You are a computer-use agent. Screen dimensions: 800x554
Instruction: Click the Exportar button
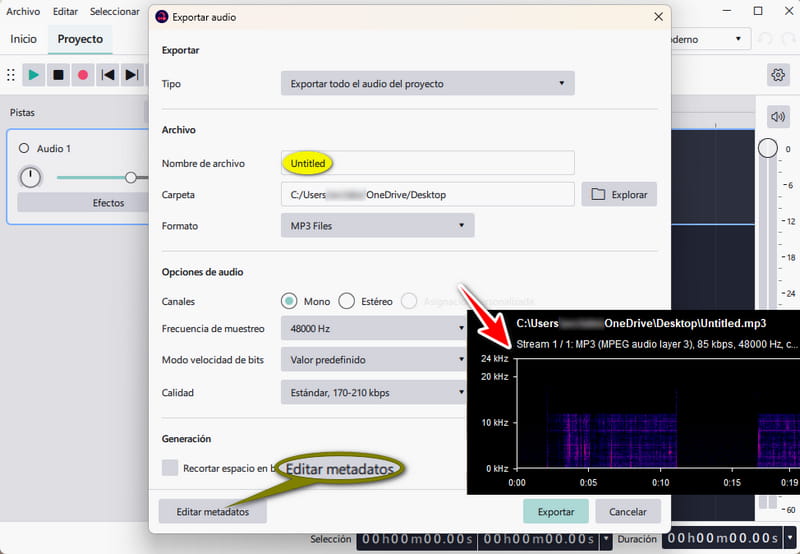(x=556, y=511)
